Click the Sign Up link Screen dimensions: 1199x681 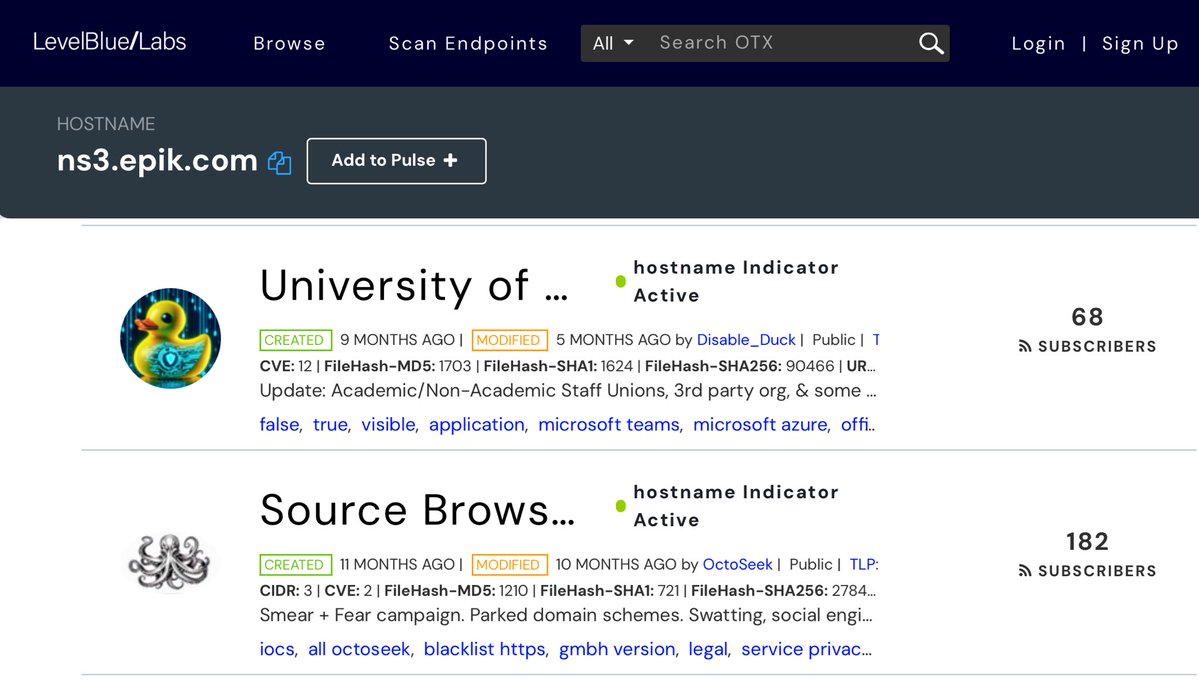(1140, 43)
